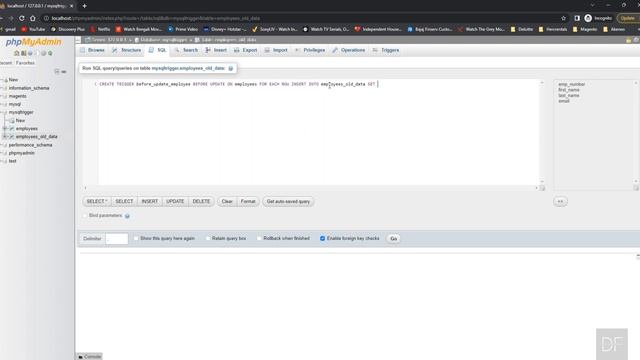Screen dimensions: 640x360
Task: Expand test database node
Action: [2, 161]
